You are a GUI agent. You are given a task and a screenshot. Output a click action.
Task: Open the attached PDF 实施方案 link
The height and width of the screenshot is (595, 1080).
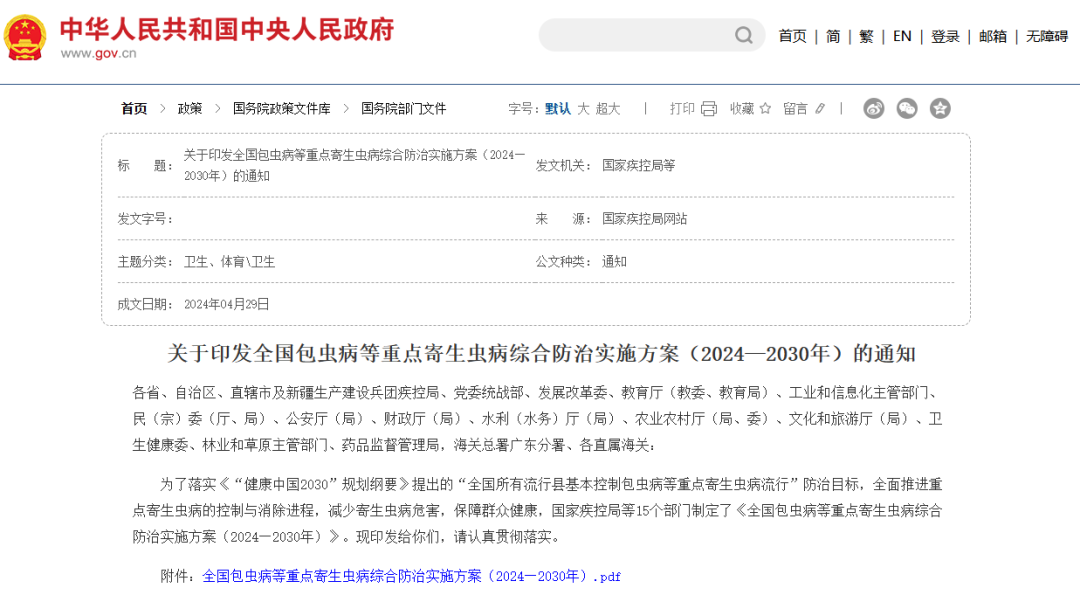click(411, 577)
